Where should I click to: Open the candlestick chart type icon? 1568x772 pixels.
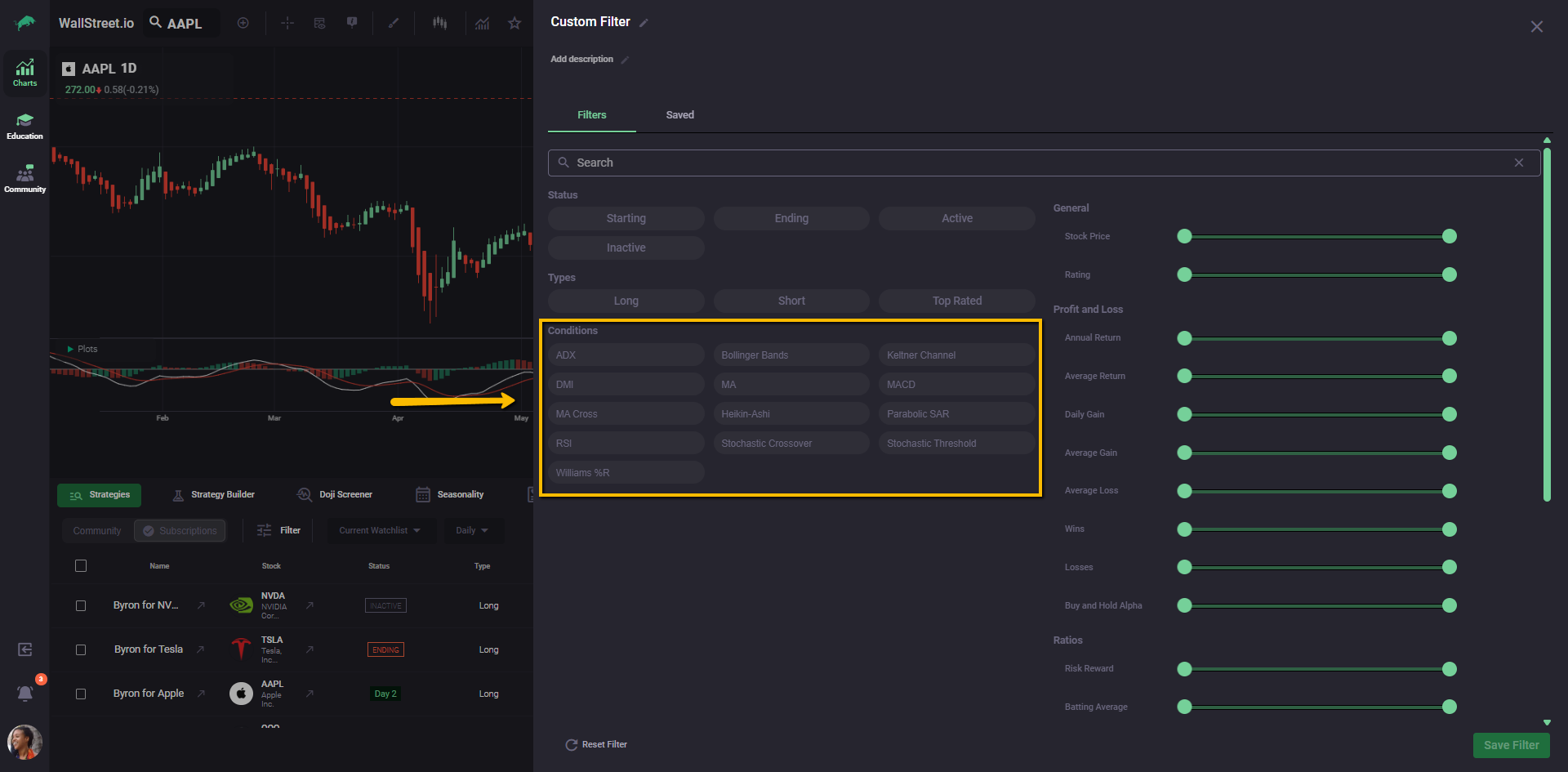[440, 23]
